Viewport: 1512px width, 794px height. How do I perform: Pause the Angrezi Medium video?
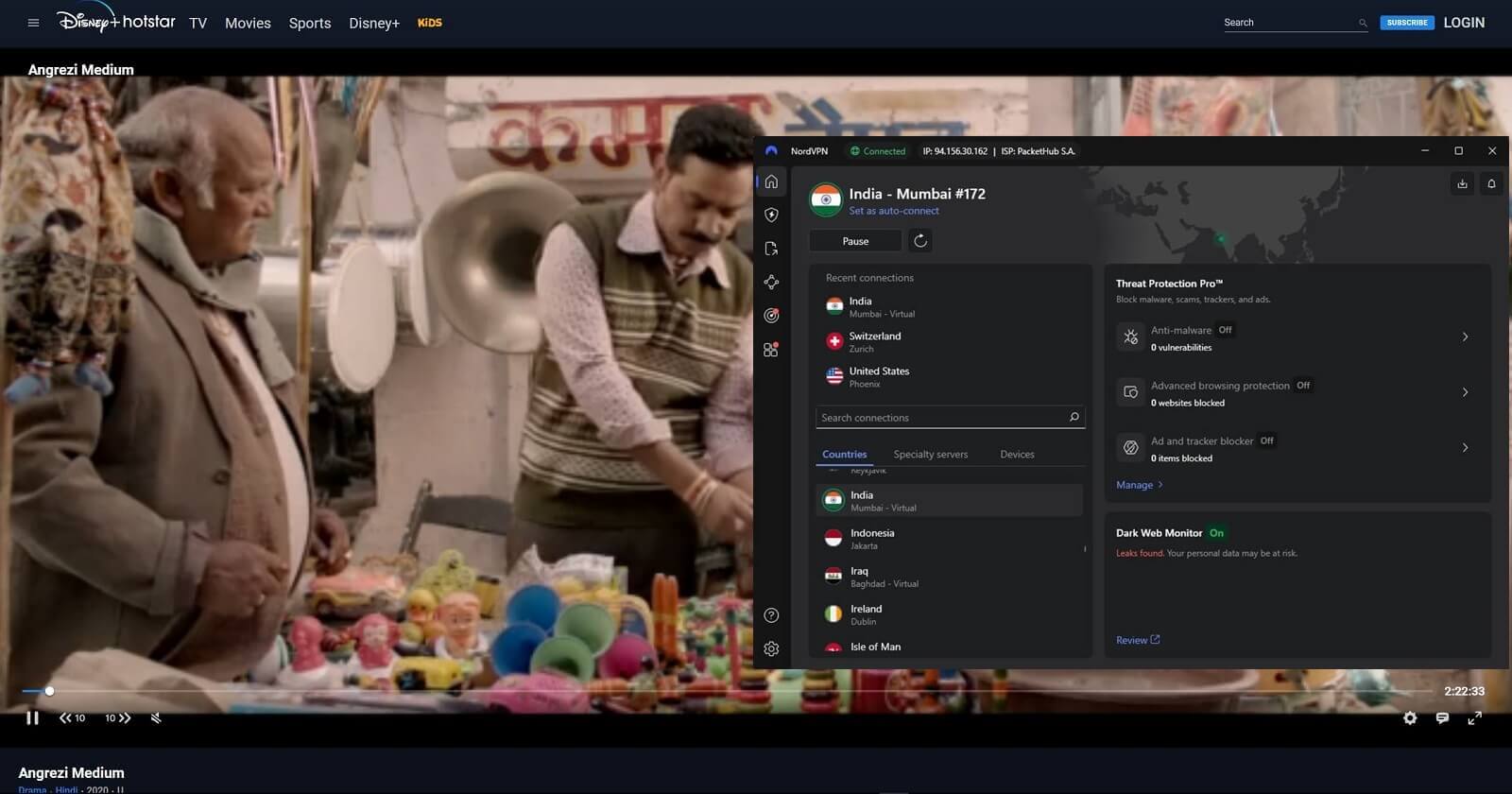coord(32,717)
